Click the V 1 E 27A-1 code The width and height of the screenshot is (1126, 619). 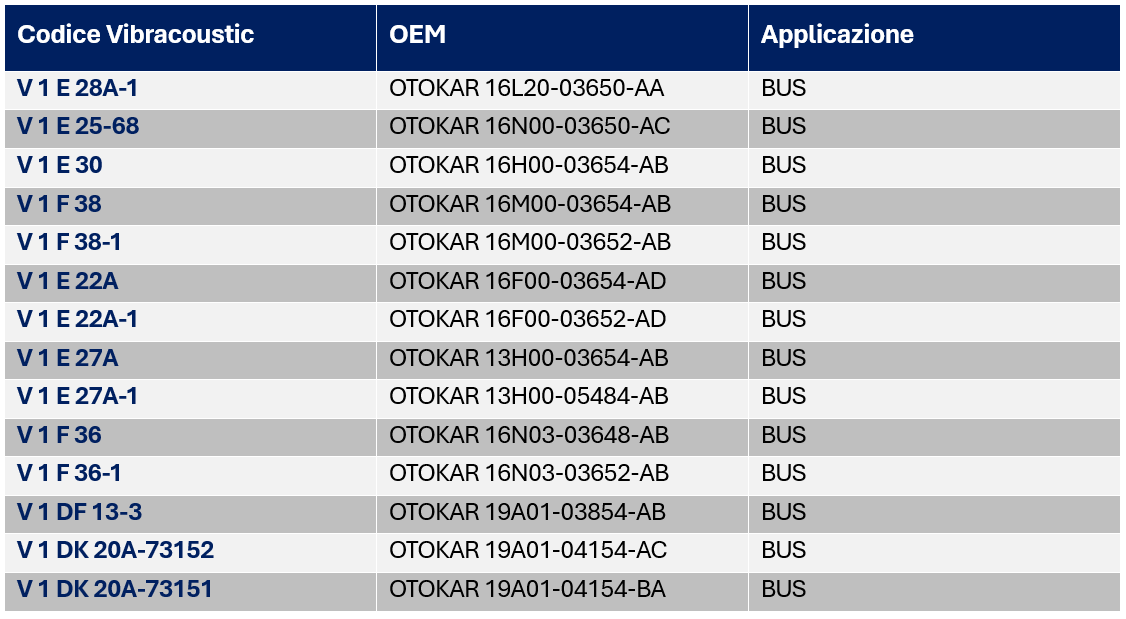[78, 396]
